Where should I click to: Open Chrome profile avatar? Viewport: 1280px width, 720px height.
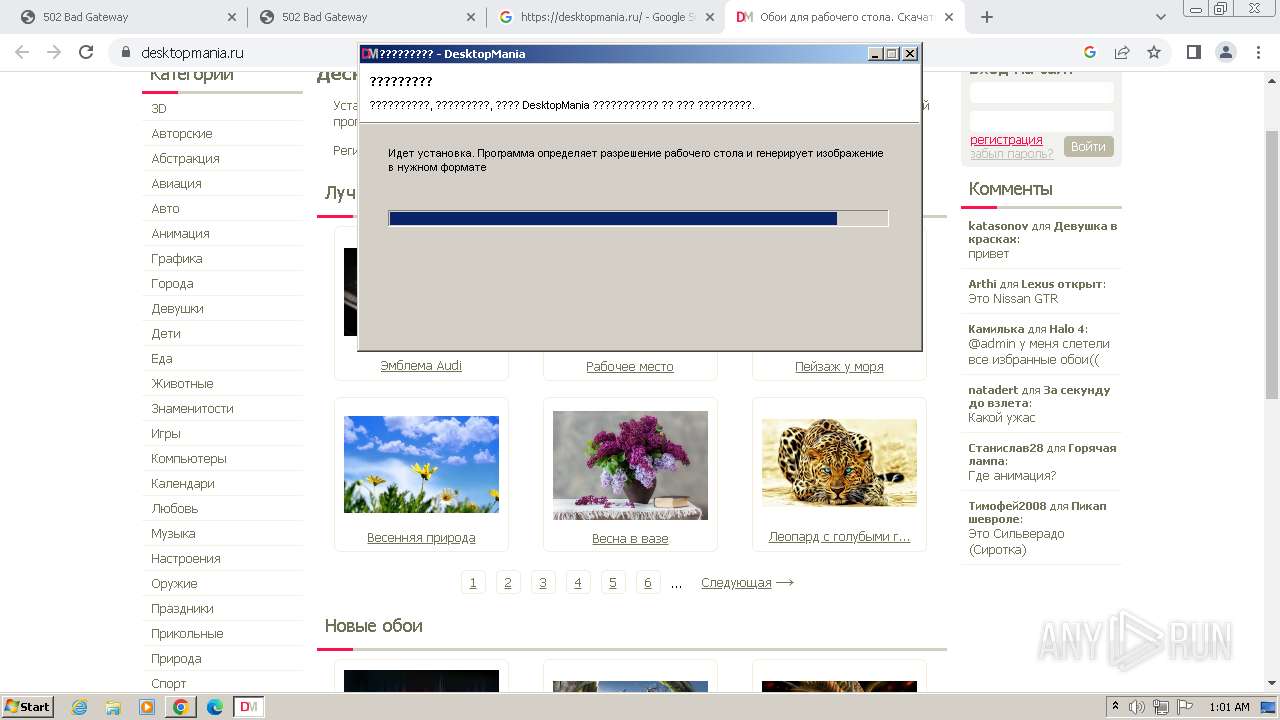pos(1226,52)
